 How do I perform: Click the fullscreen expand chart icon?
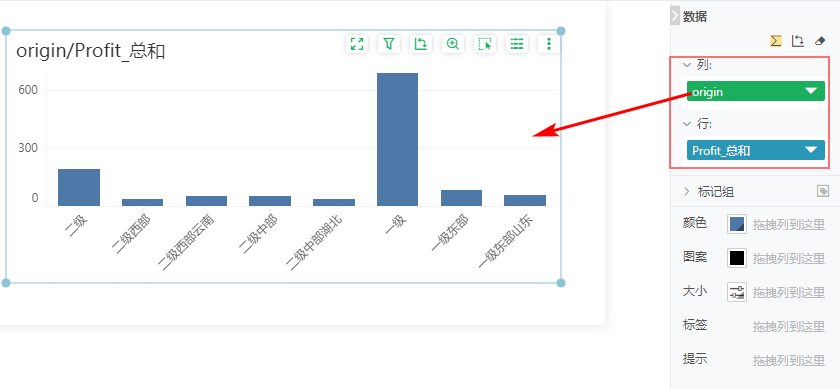(x=357, y=44)
